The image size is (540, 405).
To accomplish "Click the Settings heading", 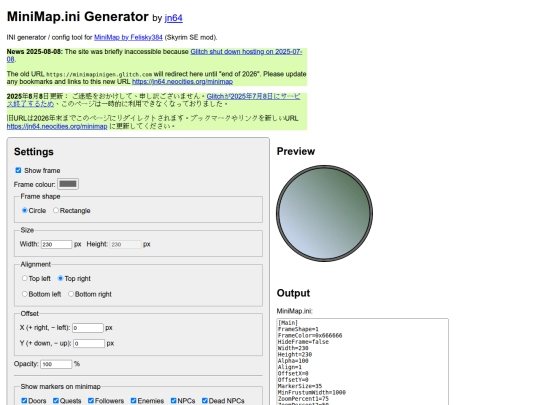I will [x=34, y=152].
